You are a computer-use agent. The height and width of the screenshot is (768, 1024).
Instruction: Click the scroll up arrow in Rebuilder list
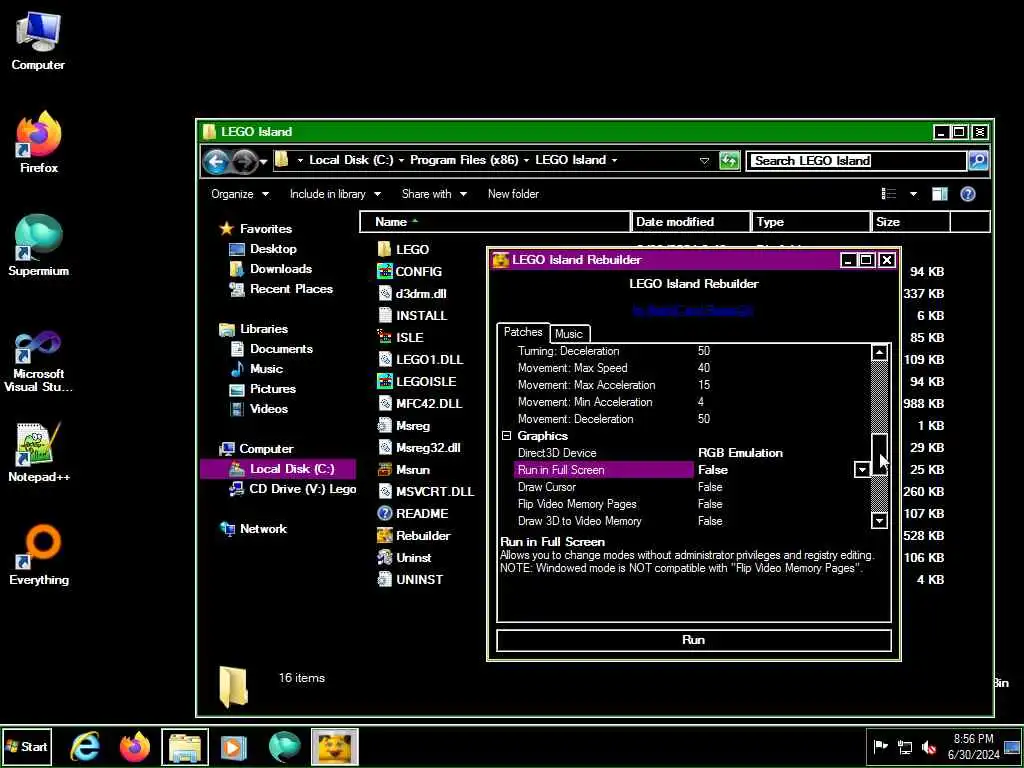[879, 353]
